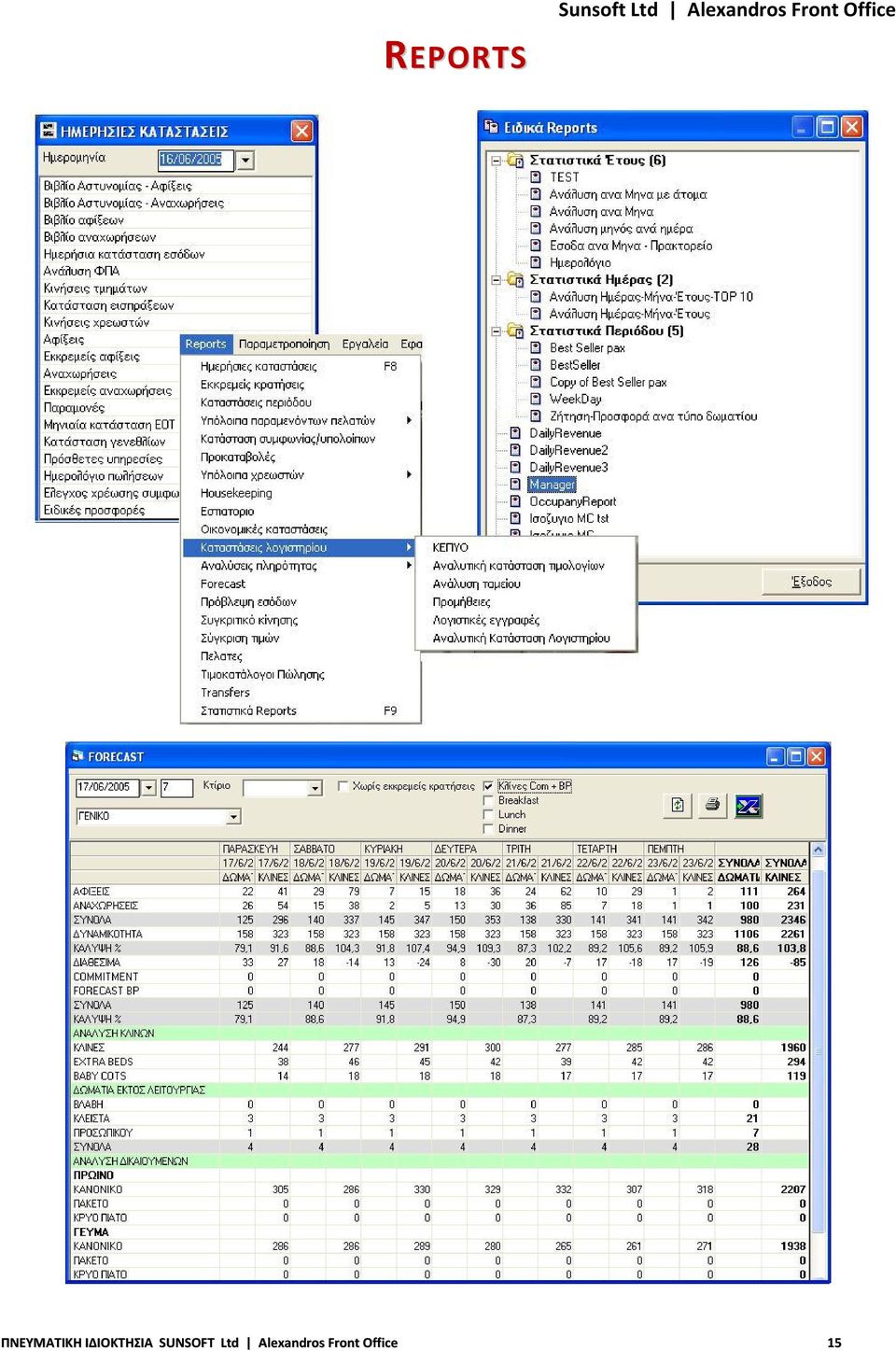Screen dimensions: 896x1351
Task: Open the Forecast date dropdown arrow
Action: coord(148,788)
